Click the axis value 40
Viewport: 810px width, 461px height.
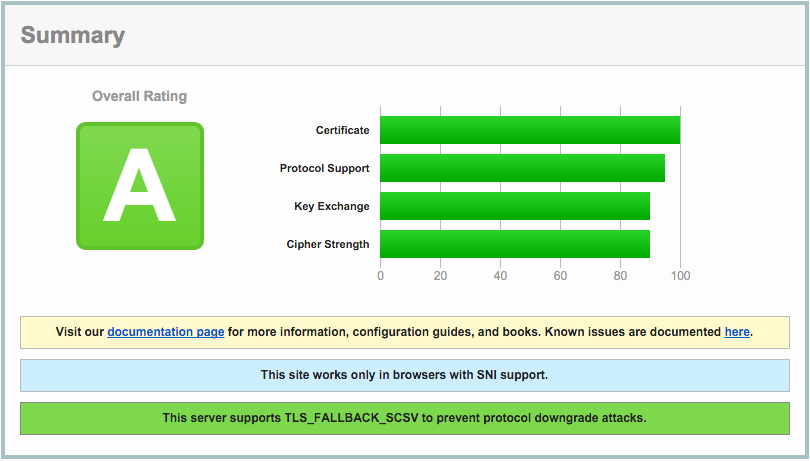pyautogui.click(x=500, y=276)
